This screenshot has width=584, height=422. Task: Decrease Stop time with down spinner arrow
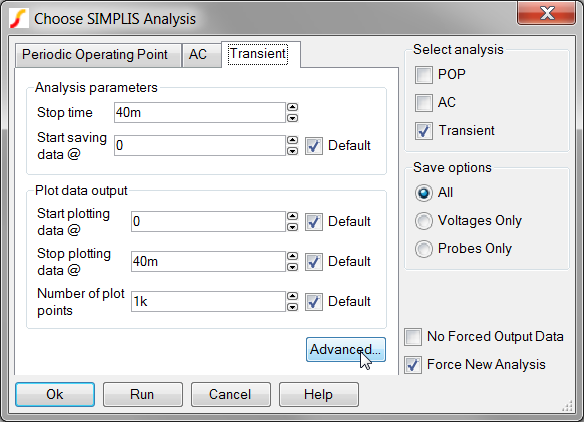click(293, 118)
